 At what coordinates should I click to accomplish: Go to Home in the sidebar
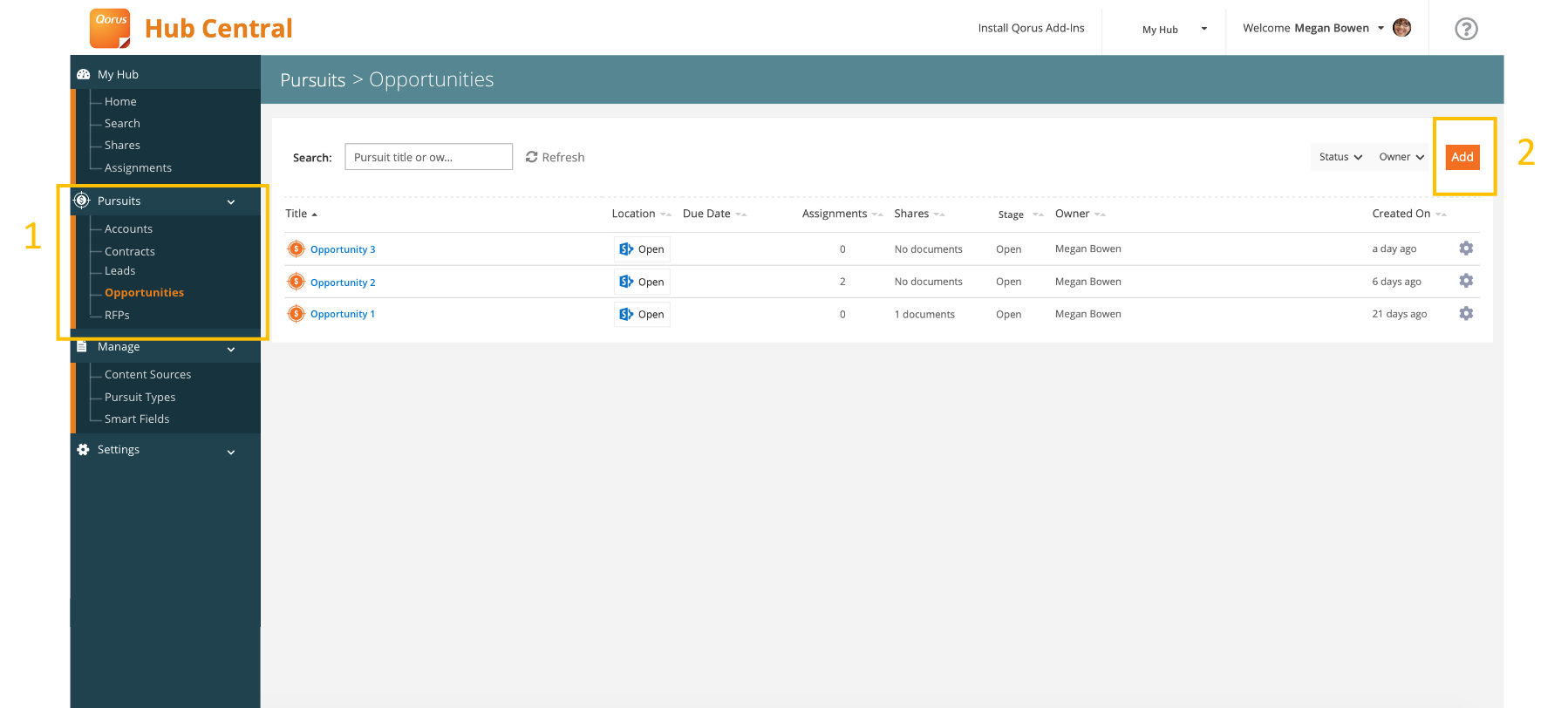[120, 102]
